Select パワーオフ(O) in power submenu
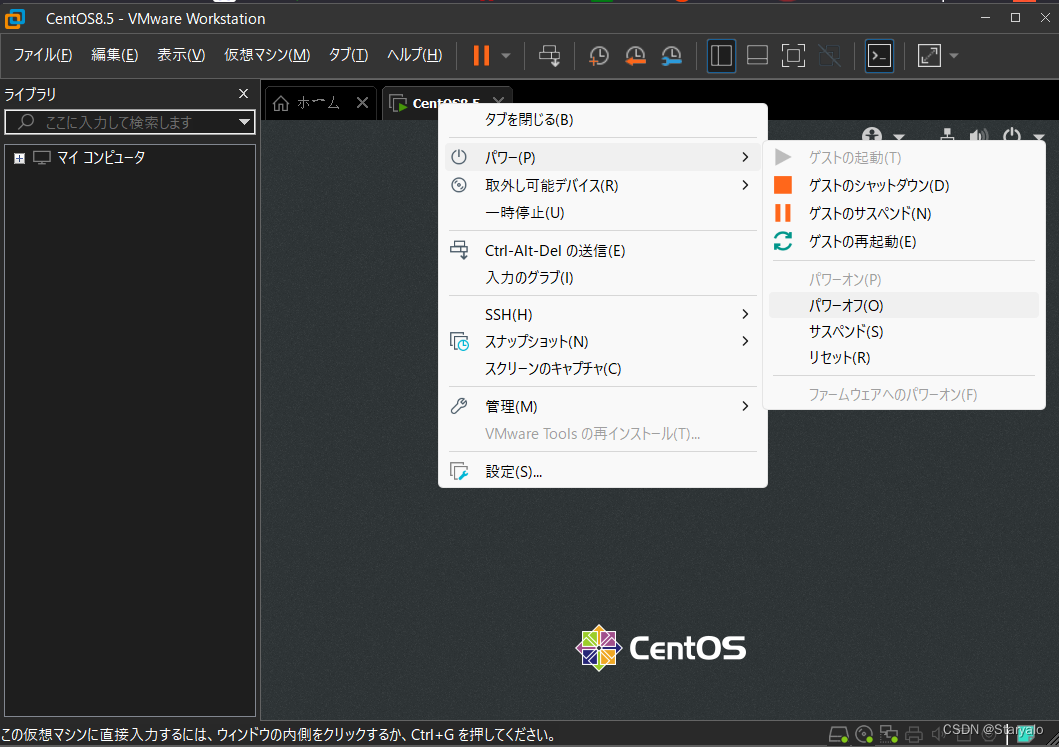Screen dimensions: 1059x747 [903, 305]
